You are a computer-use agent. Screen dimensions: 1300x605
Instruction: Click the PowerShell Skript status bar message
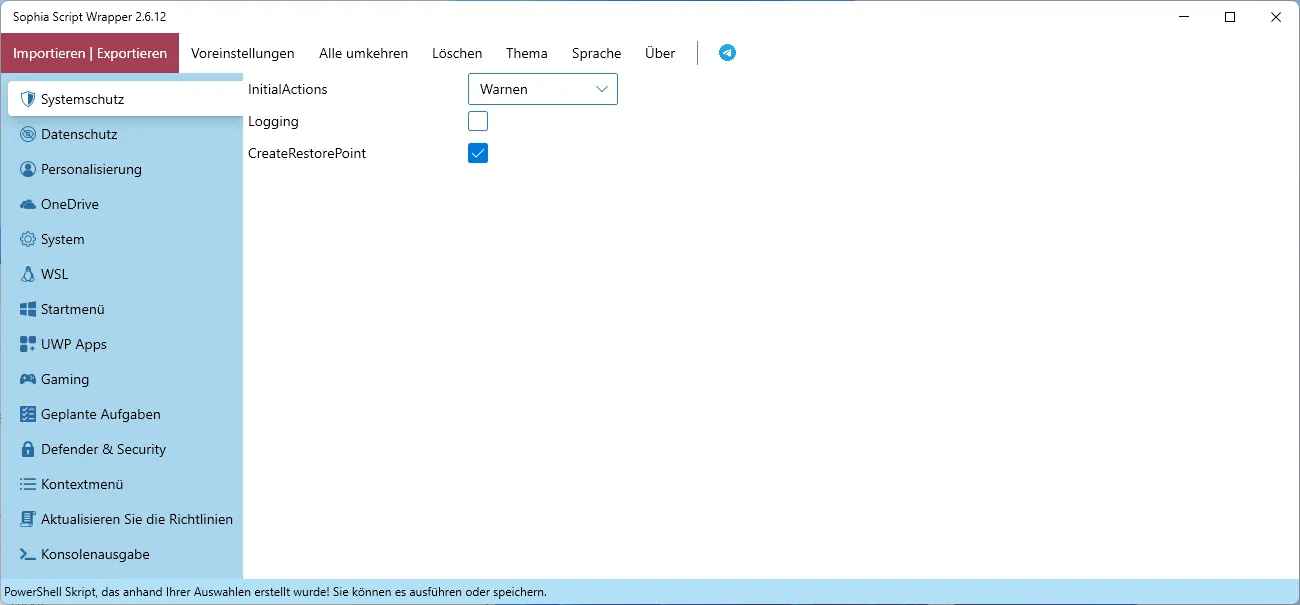click(x=275, y=592)
